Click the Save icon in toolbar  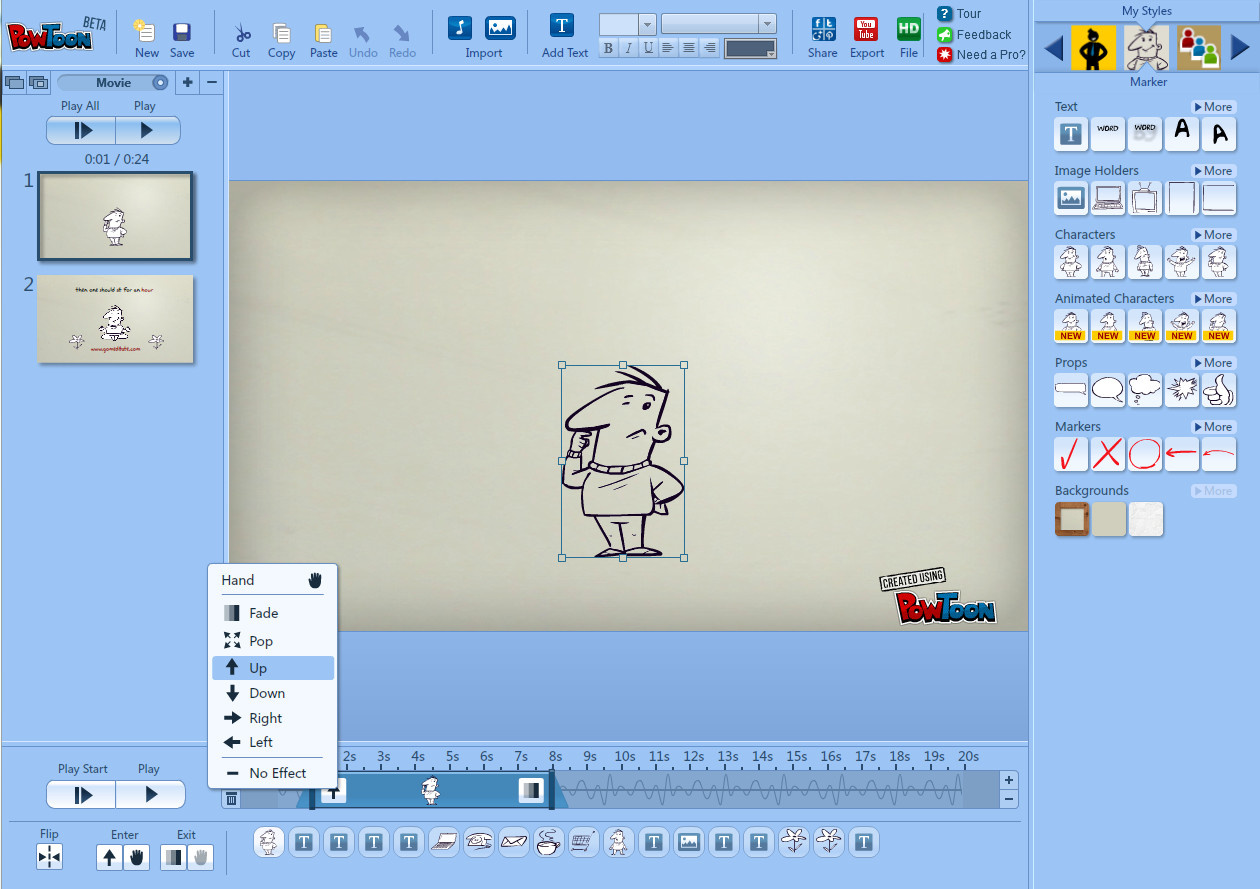tap(181, 33)
